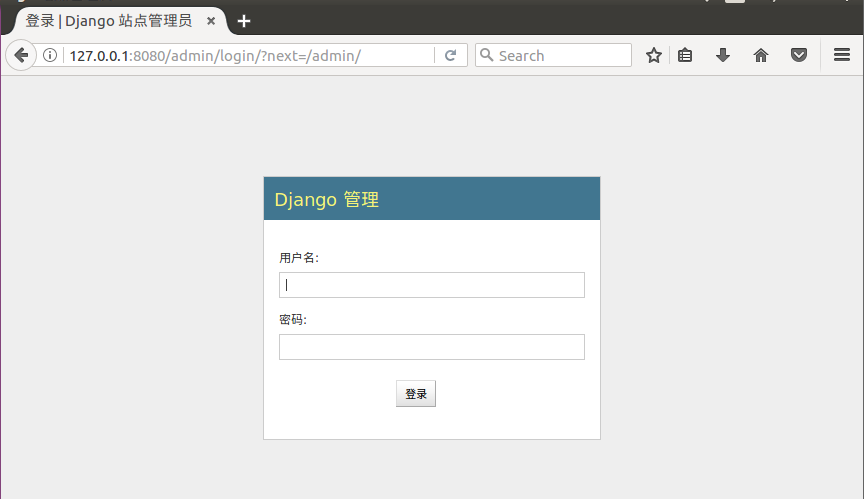
Task: Bookmark this page with the star icon
Action: point(654,55)
